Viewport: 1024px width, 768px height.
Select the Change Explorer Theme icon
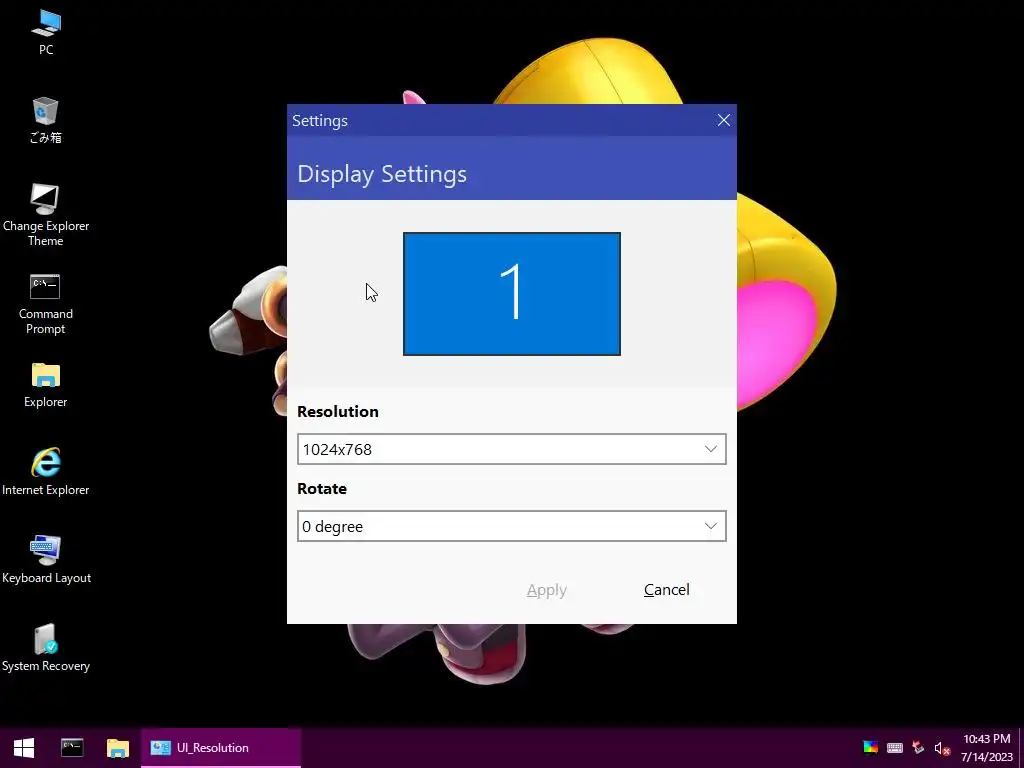pyautogui.click(x=46, y=216)
